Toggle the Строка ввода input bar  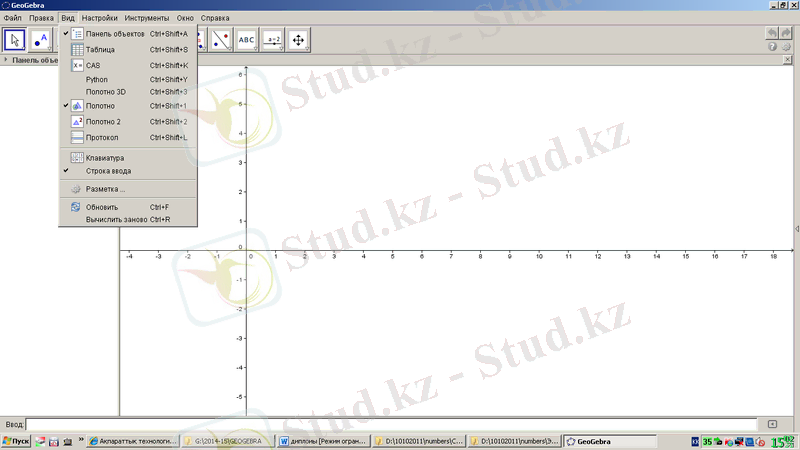[x=128, y=171]
